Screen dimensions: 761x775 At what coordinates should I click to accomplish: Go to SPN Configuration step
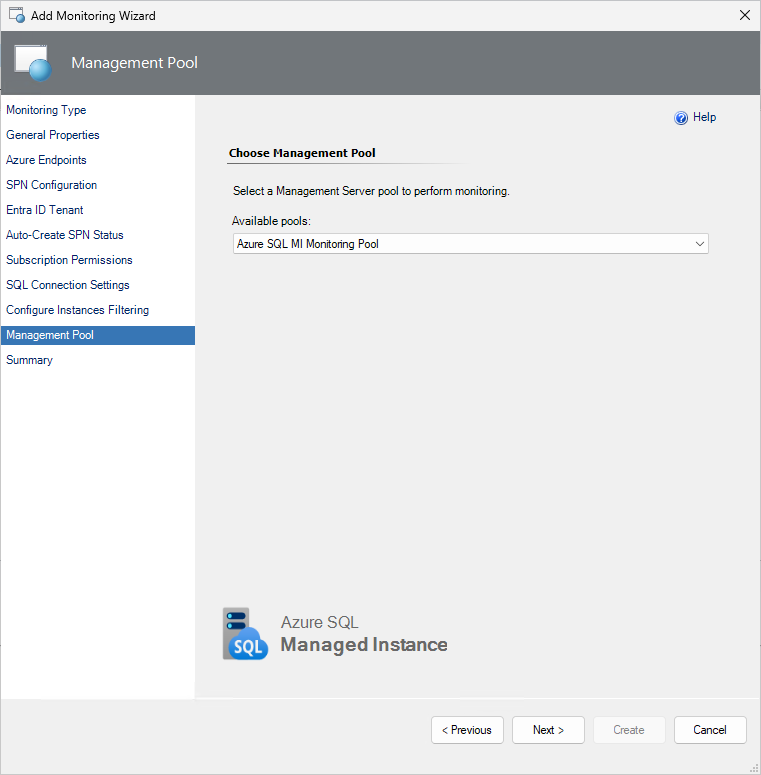click(51, 185)
